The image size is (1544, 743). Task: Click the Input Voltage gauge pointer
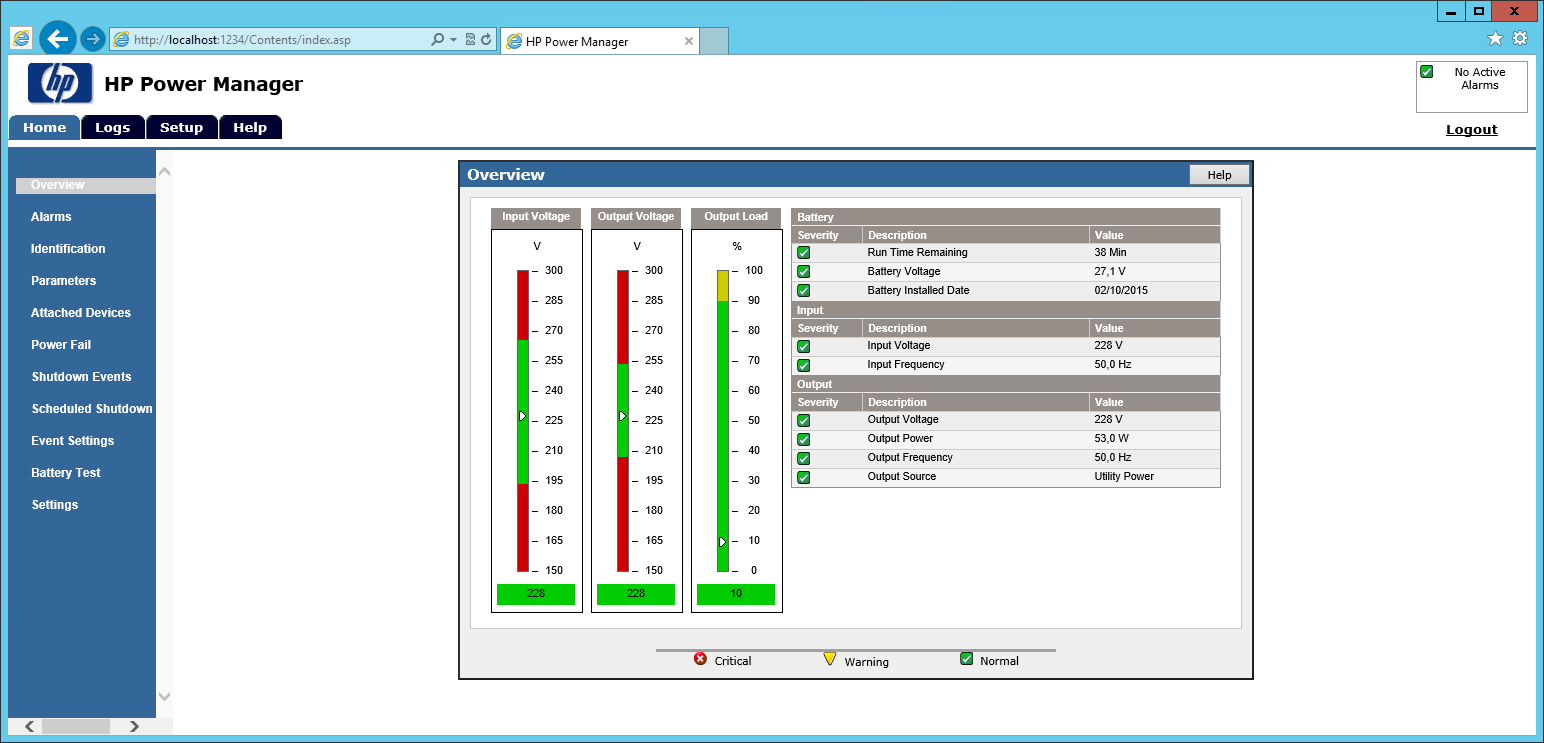pyautogui.click(x=522, y=415)
